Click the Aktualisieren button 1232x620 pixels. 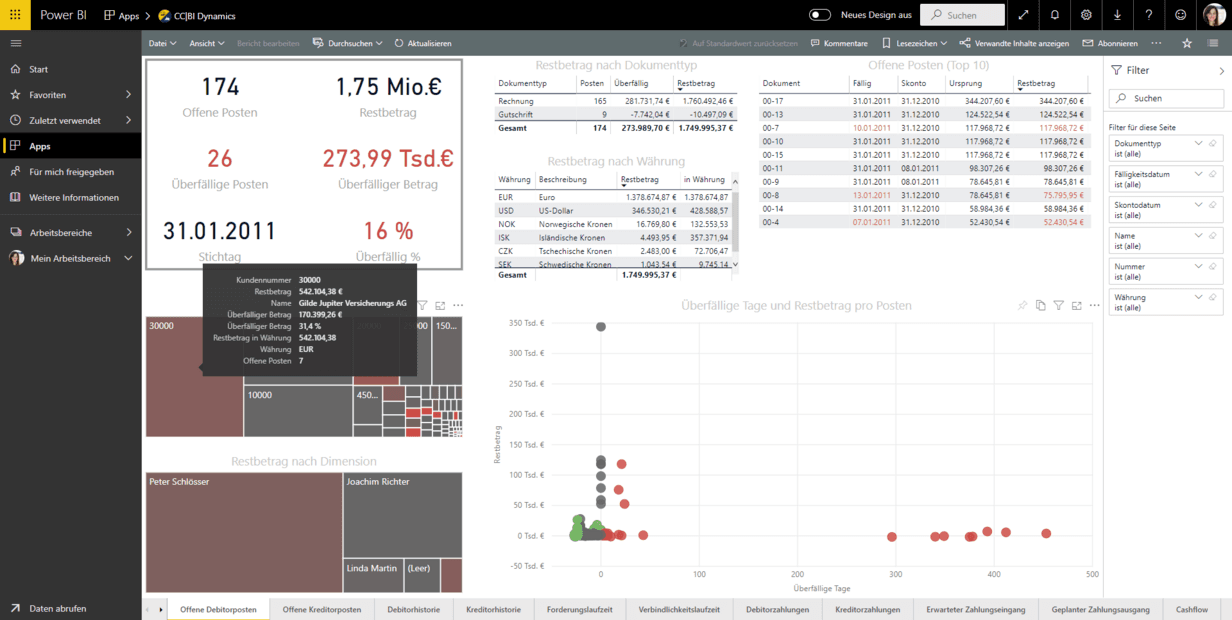423,44
